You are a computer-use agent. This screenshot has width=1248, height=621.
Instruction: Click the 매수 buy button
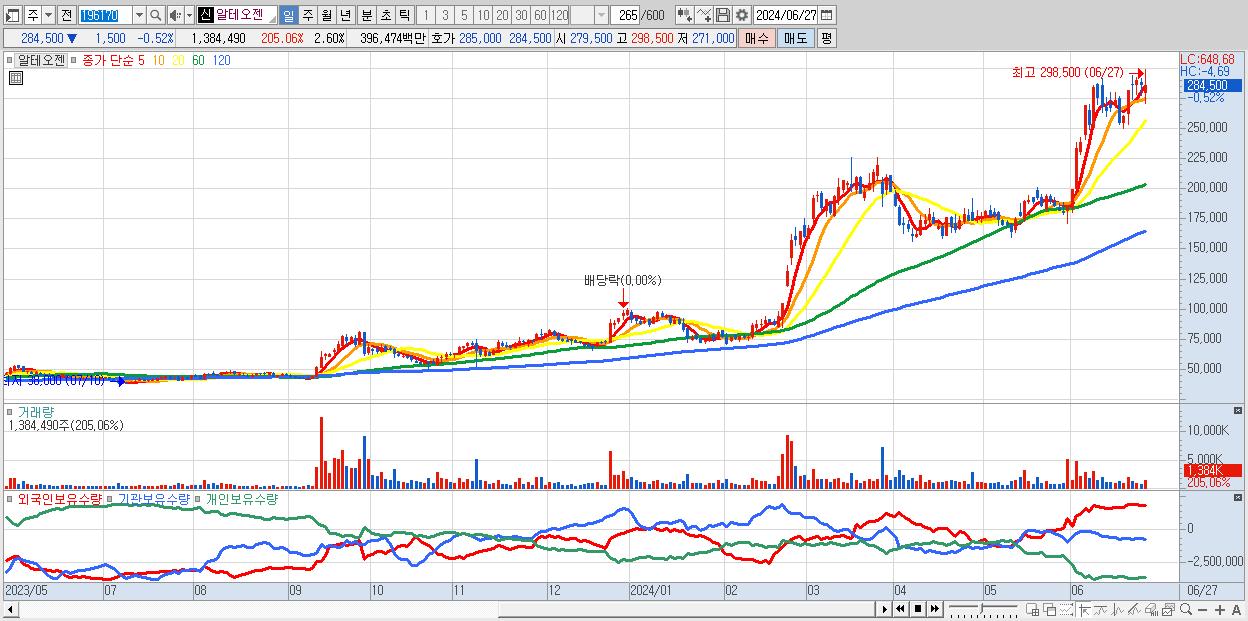click(x=756, y=38)
